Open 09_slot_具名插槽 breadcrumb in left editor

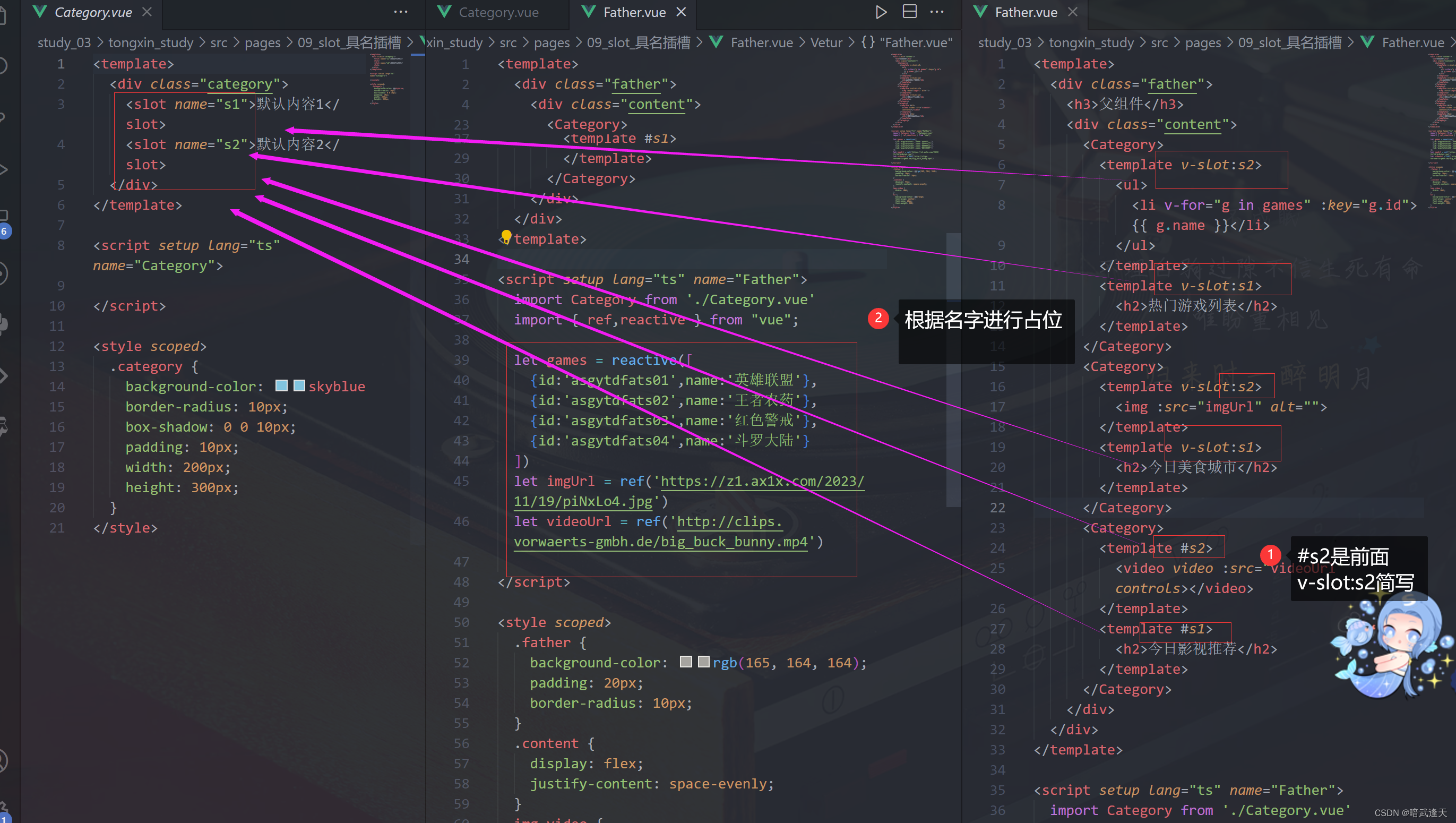coord(349,43)
